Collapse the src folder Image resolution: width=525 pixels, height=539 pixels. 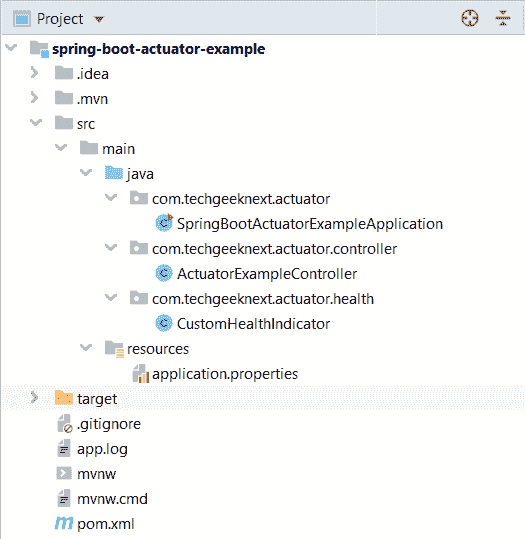[36, 122]
